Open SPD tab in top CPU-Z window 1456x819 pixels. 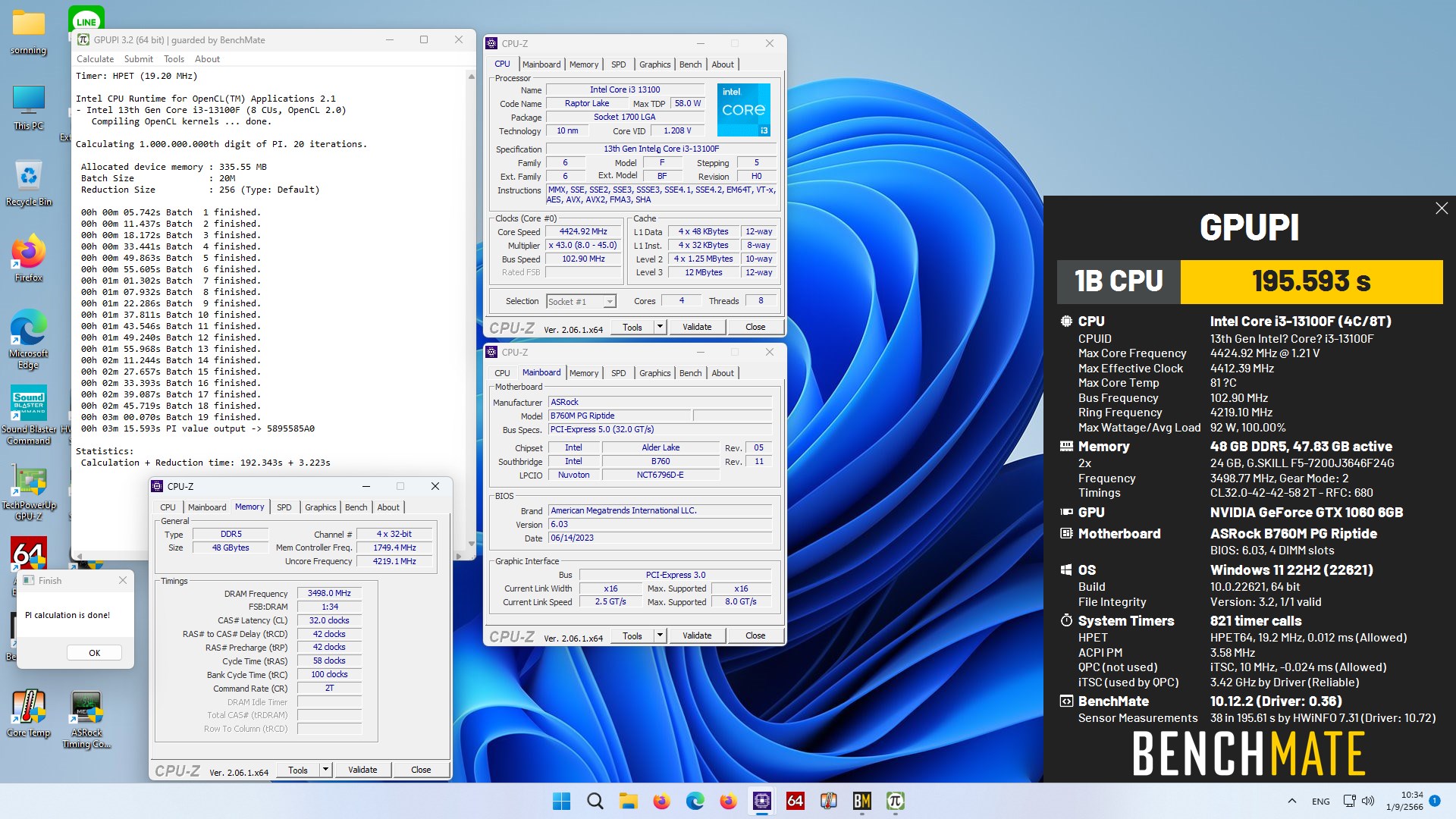[x=619, y=64]
